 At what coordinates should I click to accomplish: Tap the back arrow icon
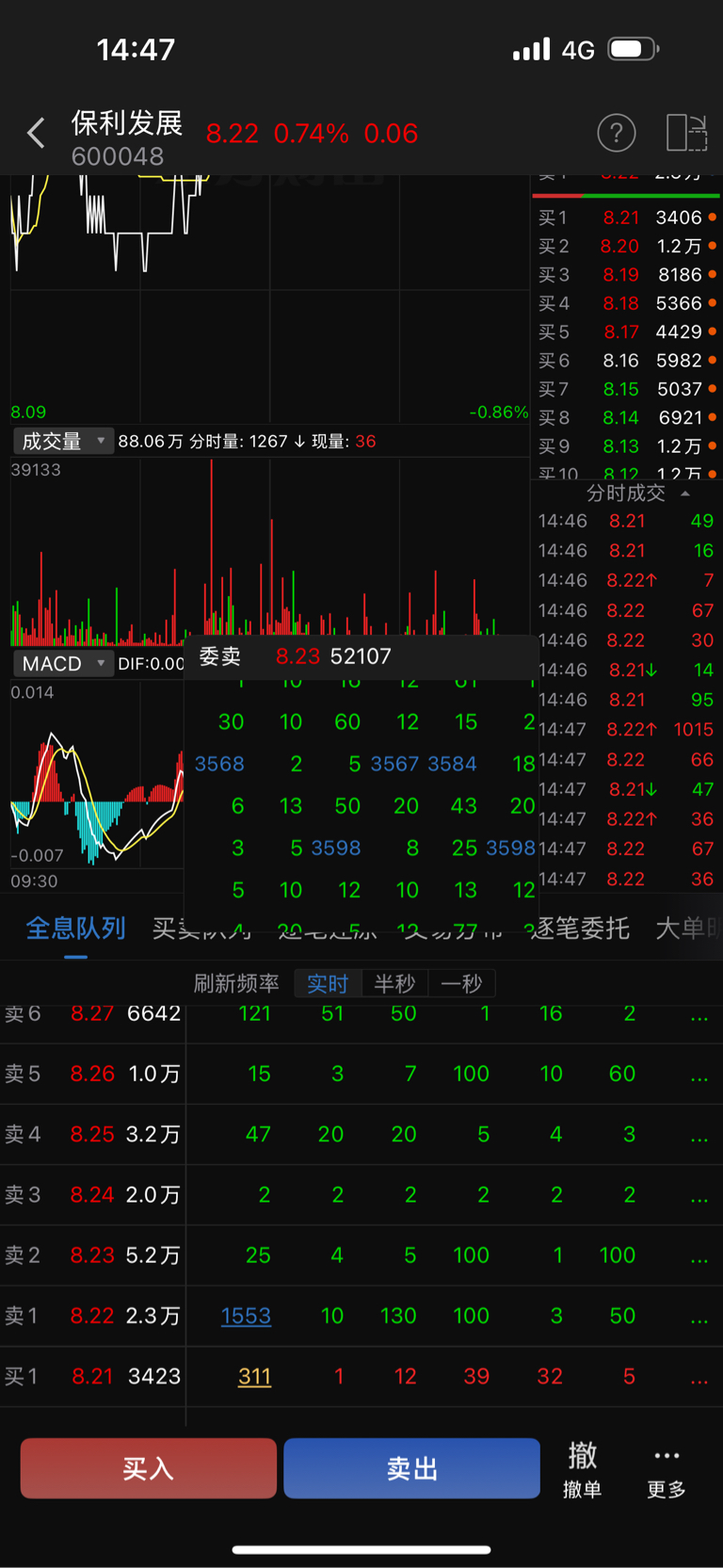coord(36,133)
